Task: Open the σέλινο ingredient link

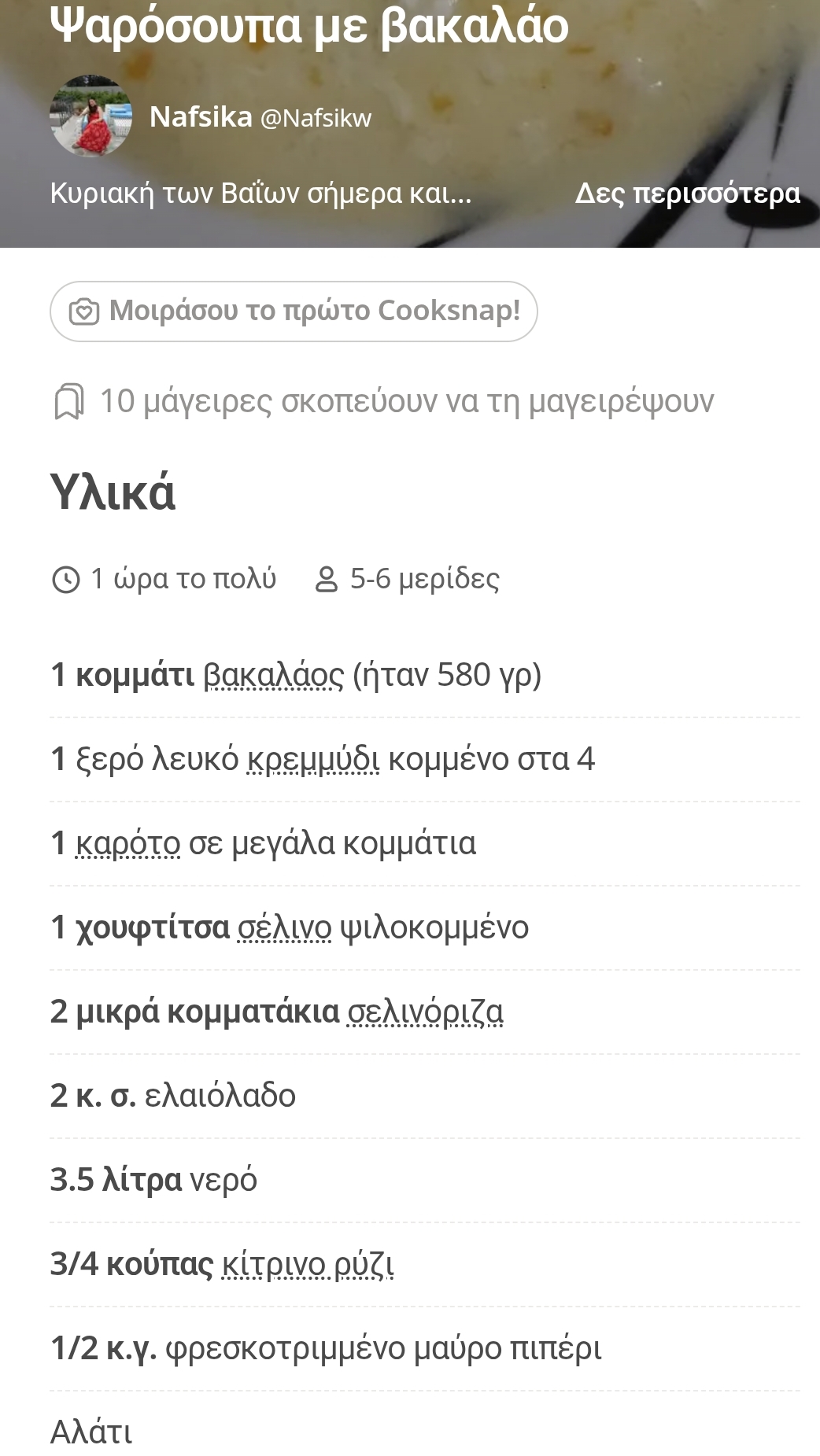Action: pyautogui.click(x=284, y=928)
